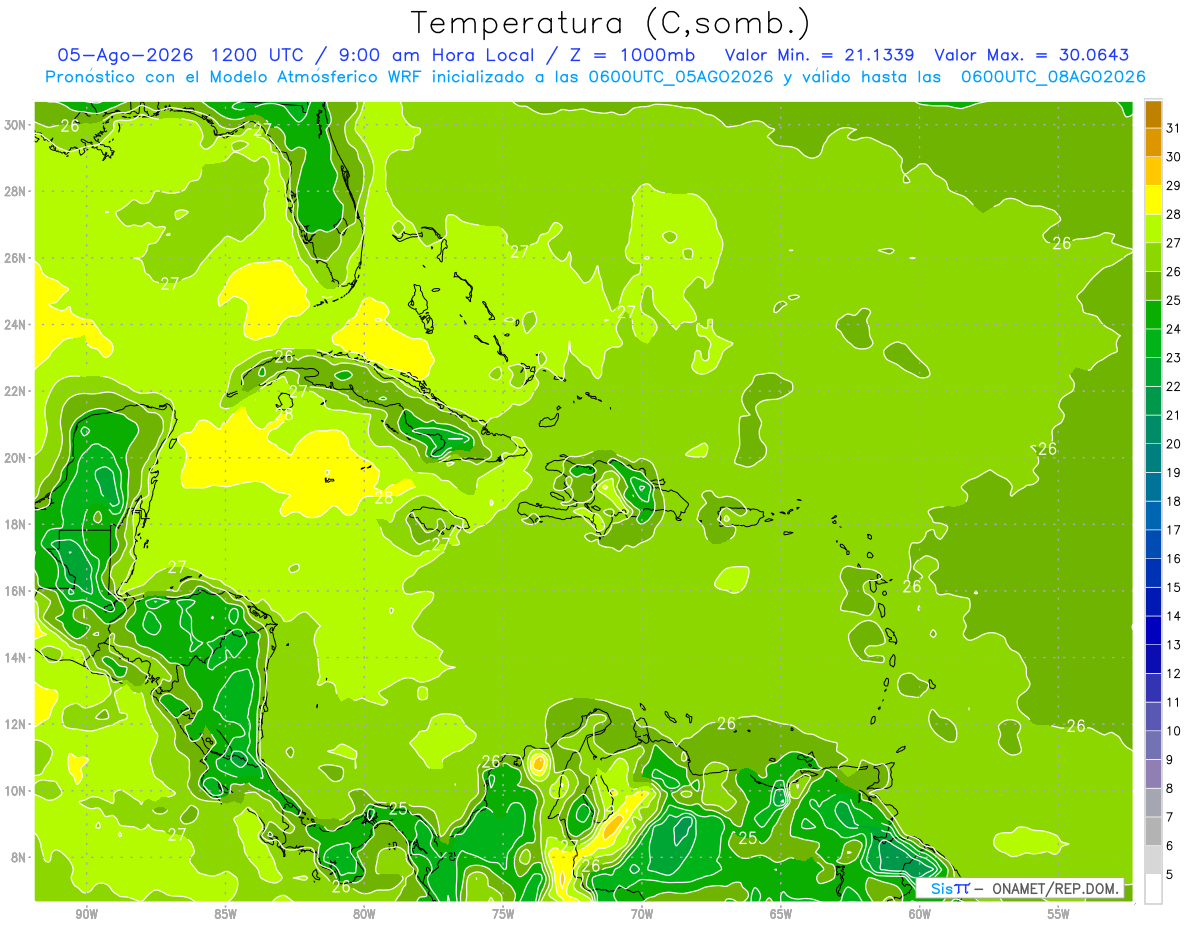1200x927 pixels.
Task: Click the yellow swatch between 28 and 29
Action: (1153, 199)
